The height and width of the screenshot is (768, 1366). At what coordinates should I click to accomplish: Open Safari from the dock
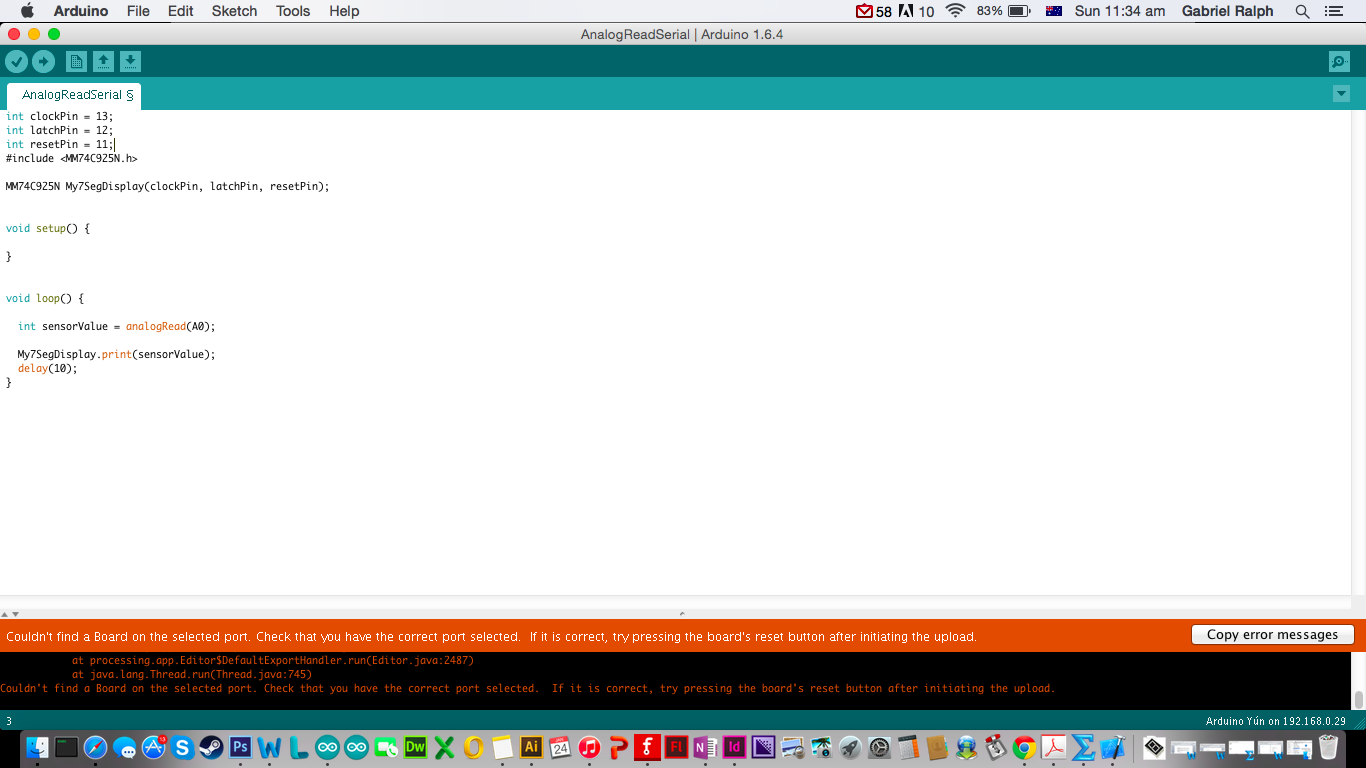click(95, 747)
